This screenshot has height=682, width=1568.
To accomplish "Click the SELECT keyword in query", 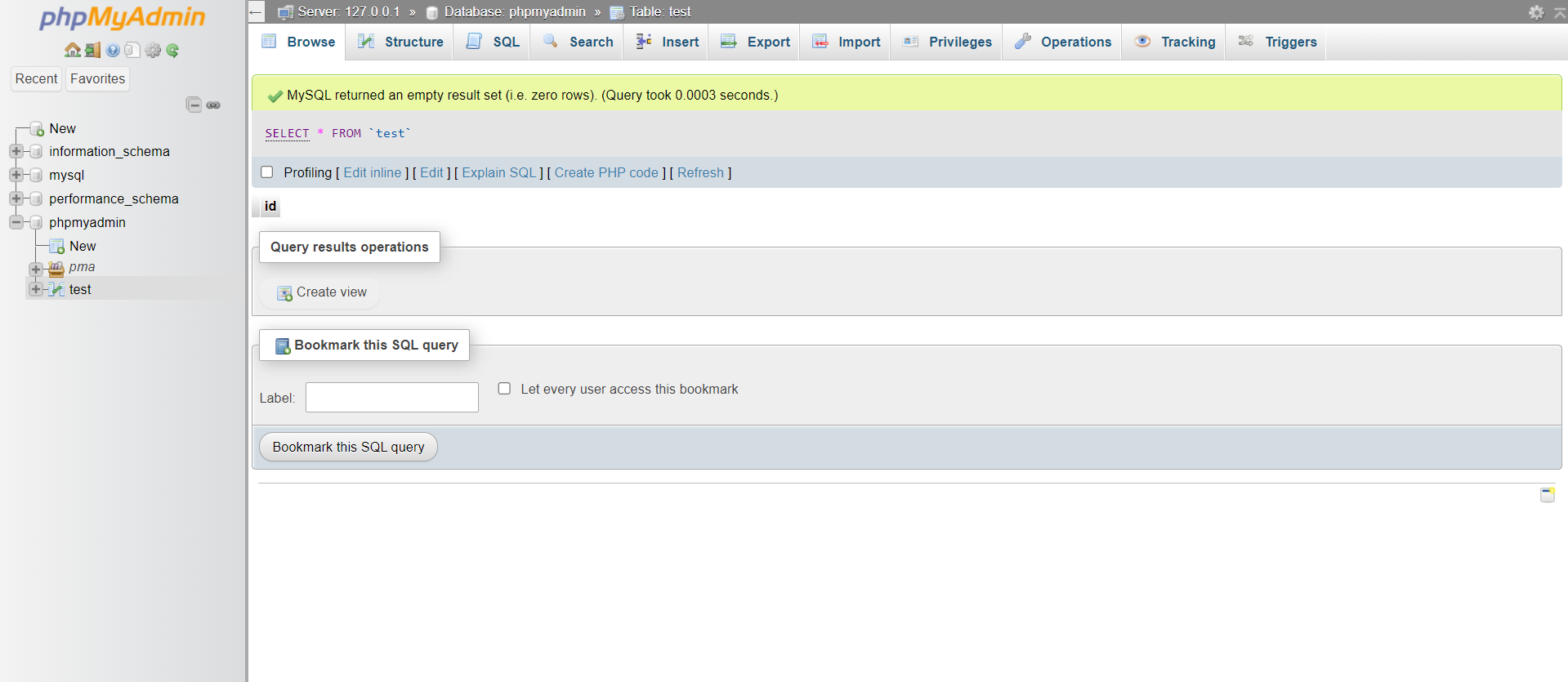I will point(288,133).
